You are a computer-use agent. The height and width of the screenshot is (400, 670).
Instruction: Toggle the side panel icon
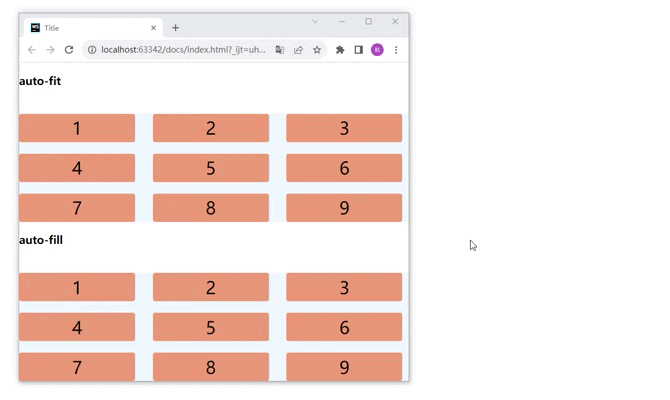359,50
